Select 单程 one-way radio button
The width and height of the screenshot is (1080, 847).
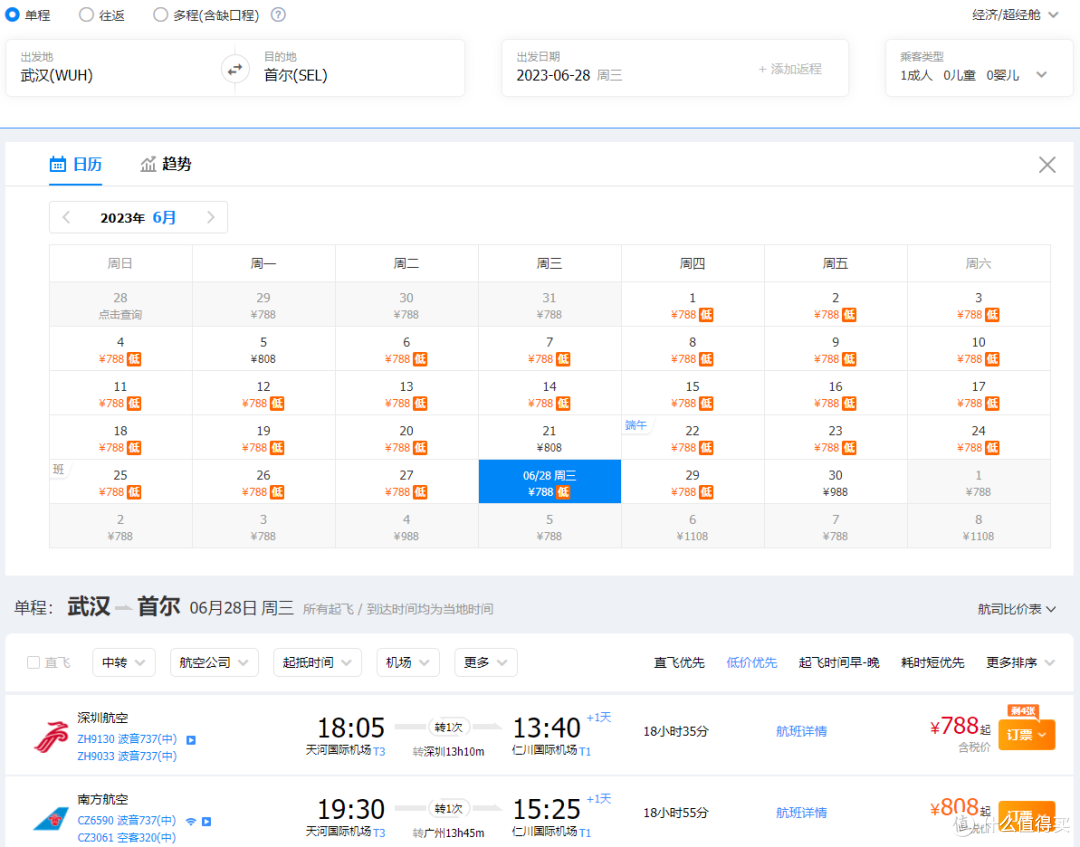tap(12, 14)
